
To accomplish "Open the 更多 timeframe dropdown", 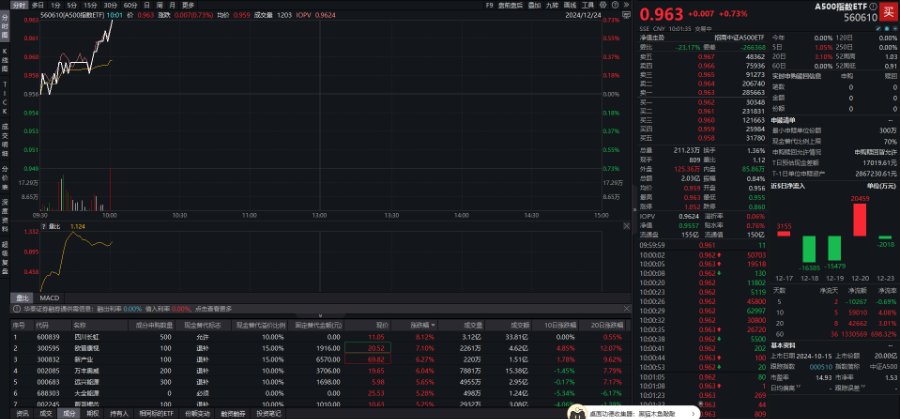I will (187, 5).
